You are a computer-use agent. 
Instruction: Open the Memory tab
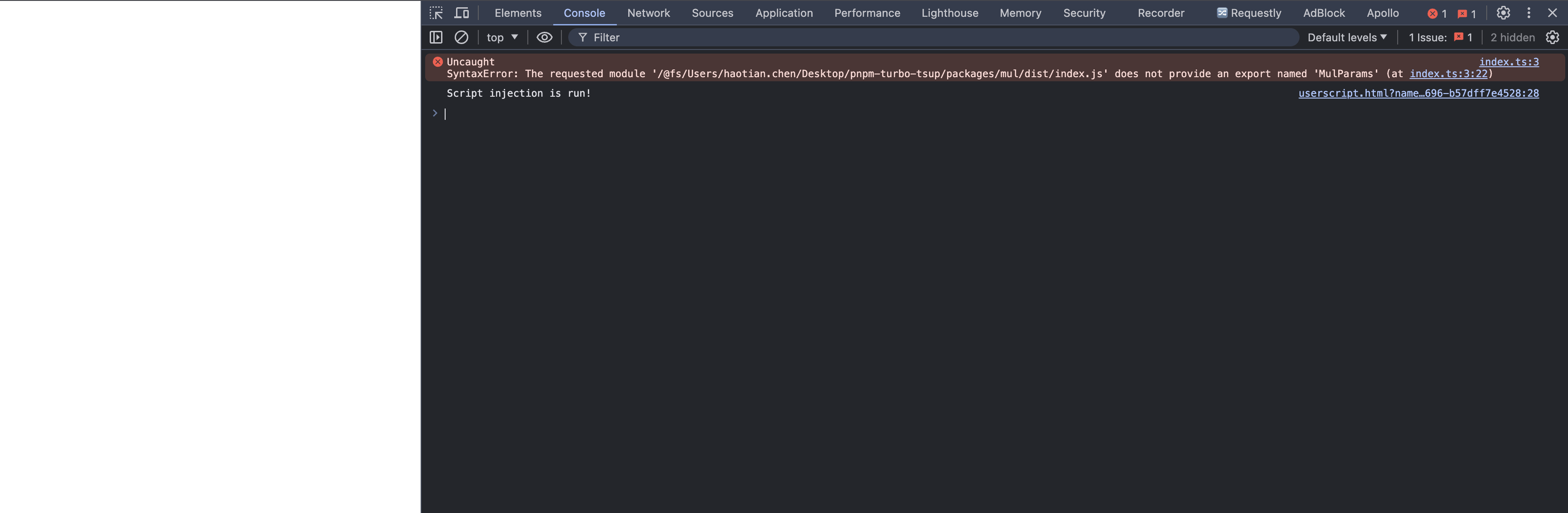1020,13
